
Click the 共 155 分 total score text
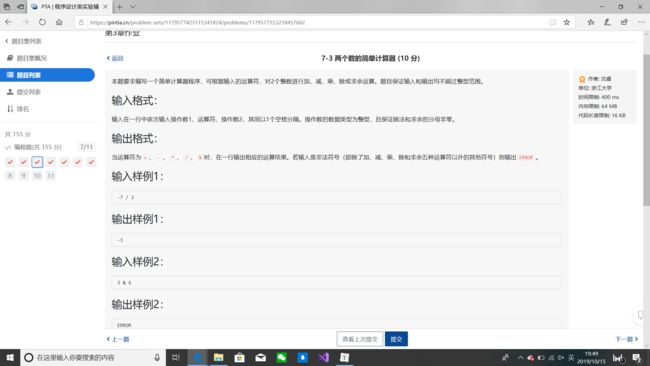coord(17,134)
